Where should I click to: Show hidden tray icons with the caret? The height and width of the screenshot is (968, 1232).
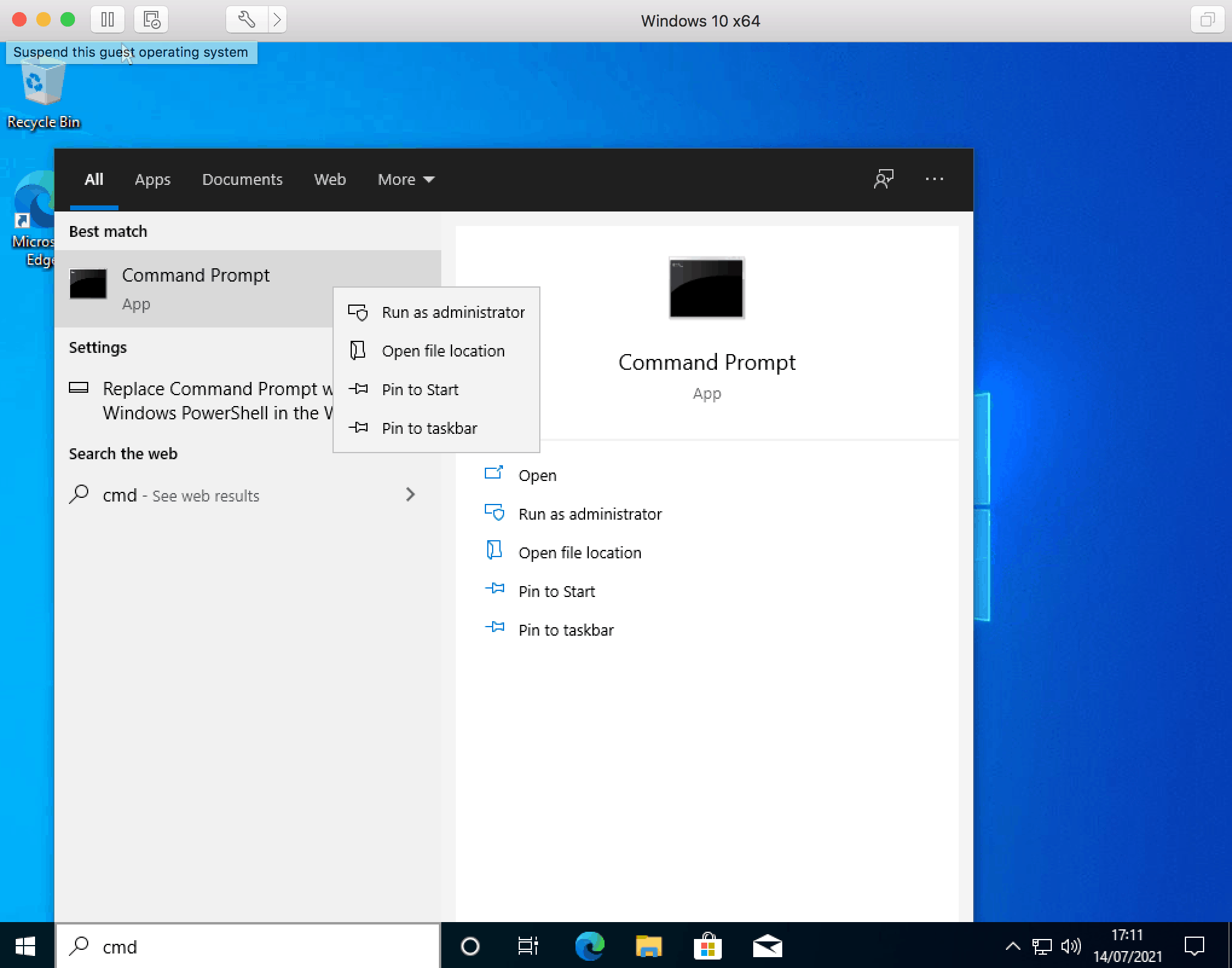pyautogui.click(x=1013, y=947)
